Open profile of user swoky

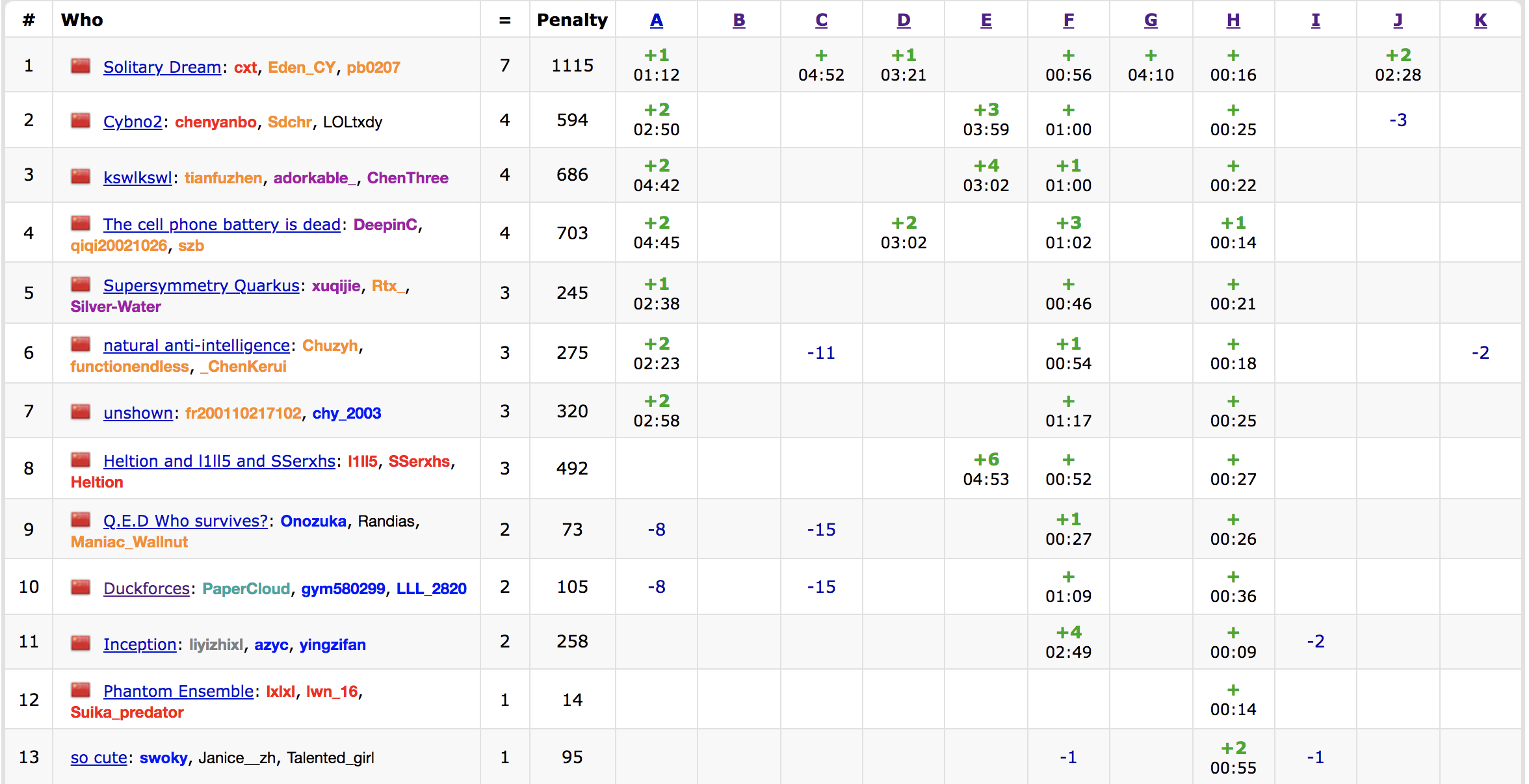(x=163, y=757)
